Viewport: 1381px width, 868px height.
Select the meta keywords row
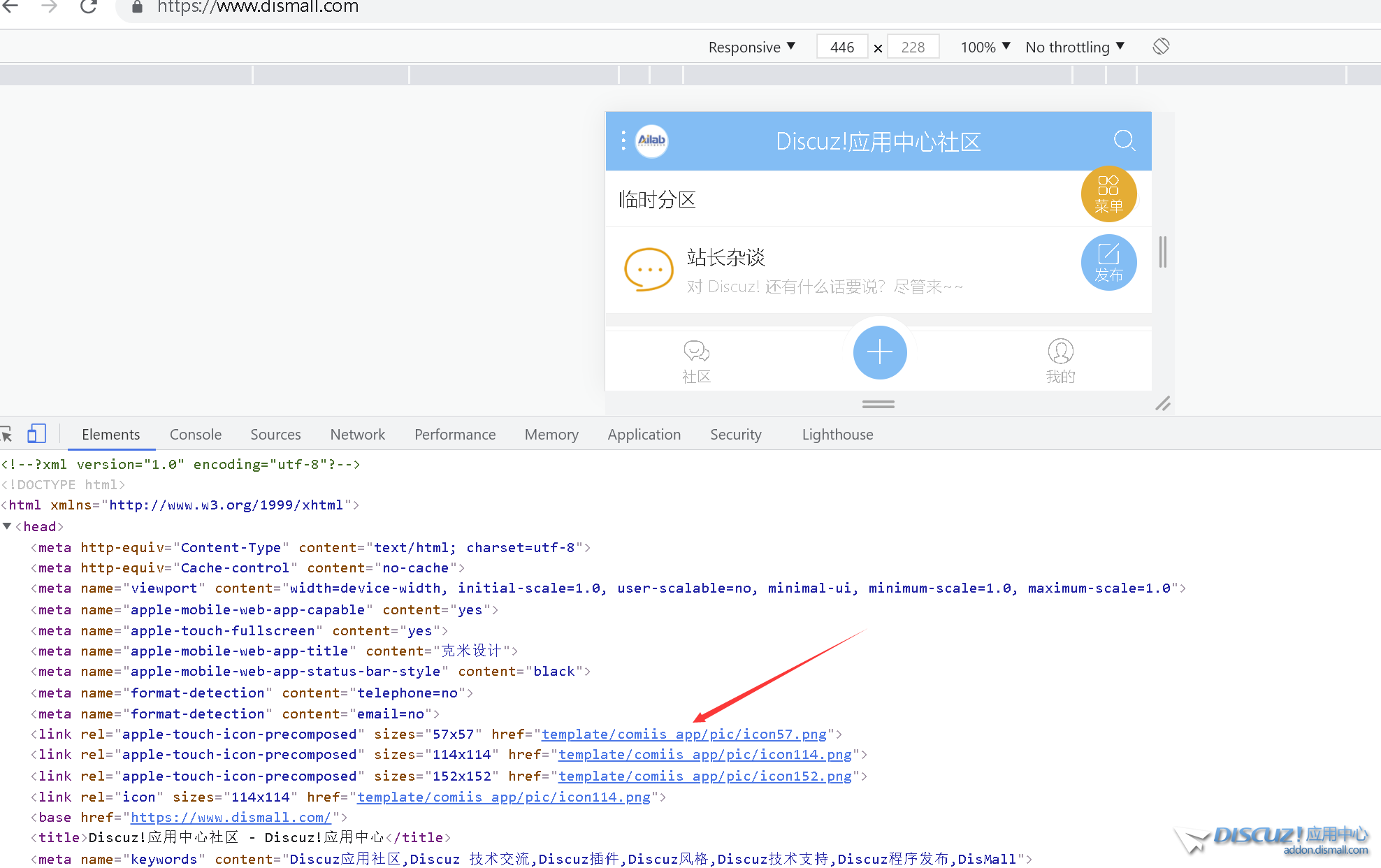(531, 859)
